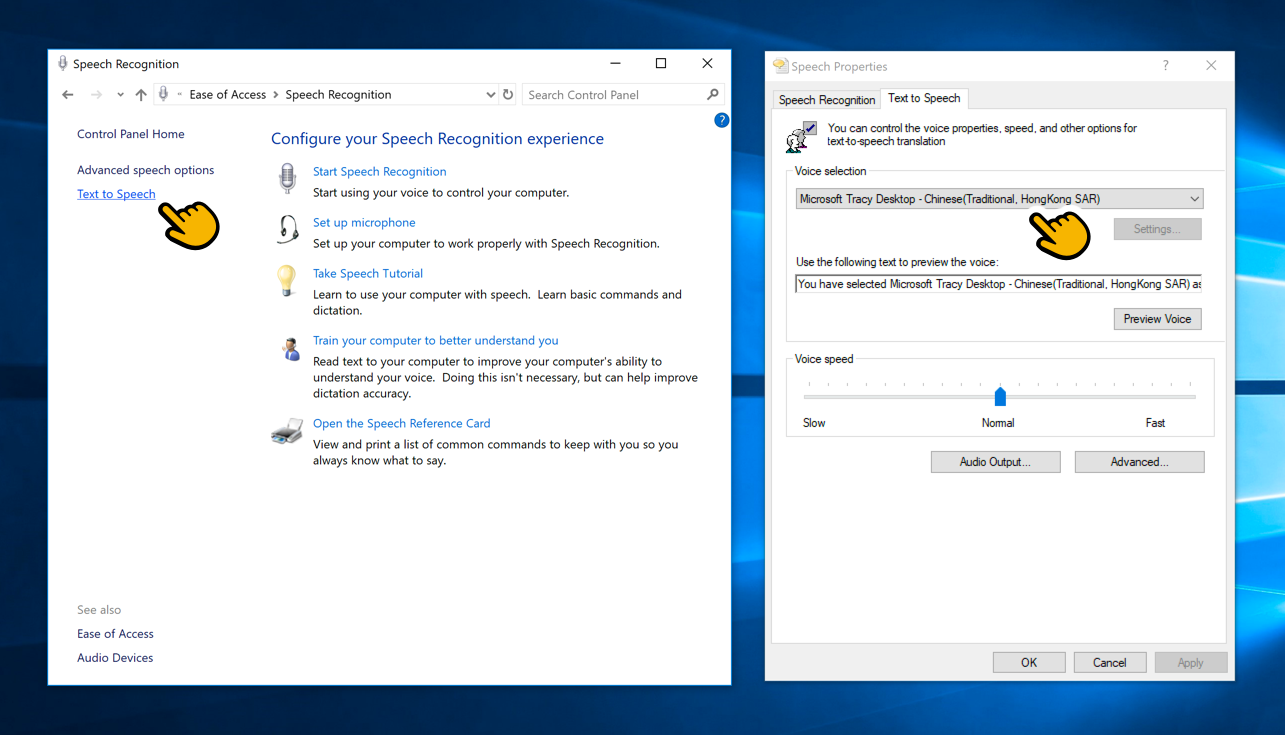The image size is (1285, 735).
Task: Refresh the Speech Recognition control panel page
Action: (x=508, y=95)
